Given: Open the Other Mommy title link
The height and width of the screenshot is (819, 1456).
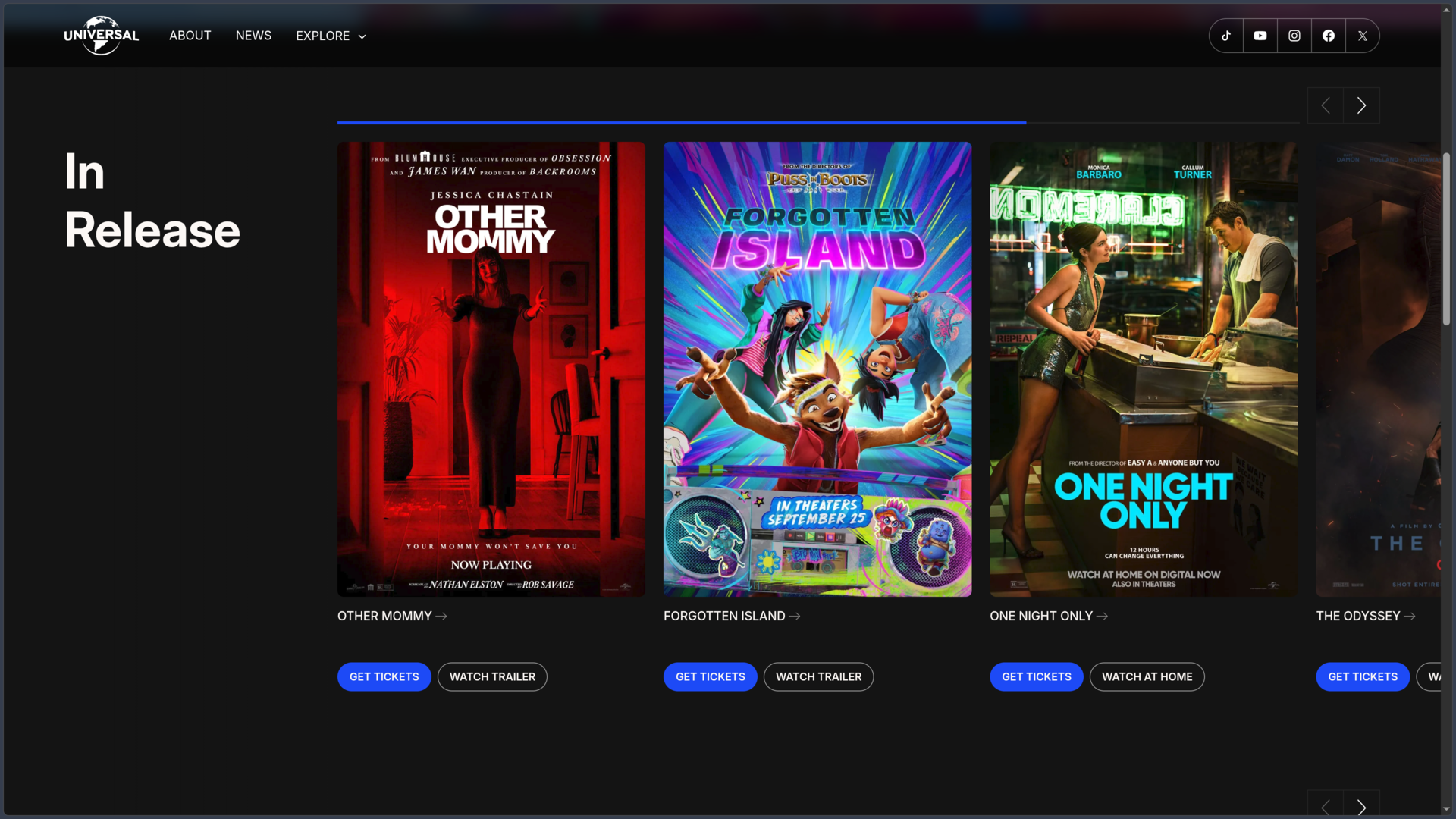Looking at the screenshot, I should (392, 616).
